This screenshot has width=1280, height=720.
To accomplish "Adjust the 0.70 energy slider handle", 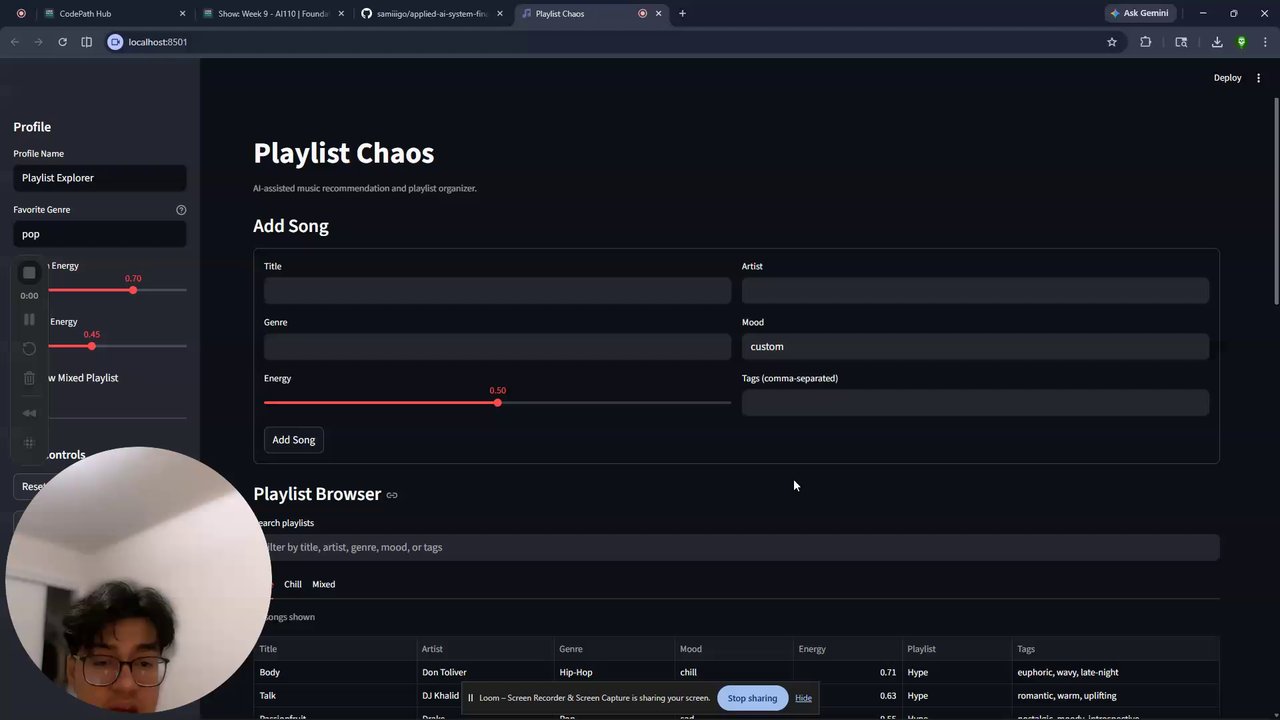I will click(x=132, y=290).
